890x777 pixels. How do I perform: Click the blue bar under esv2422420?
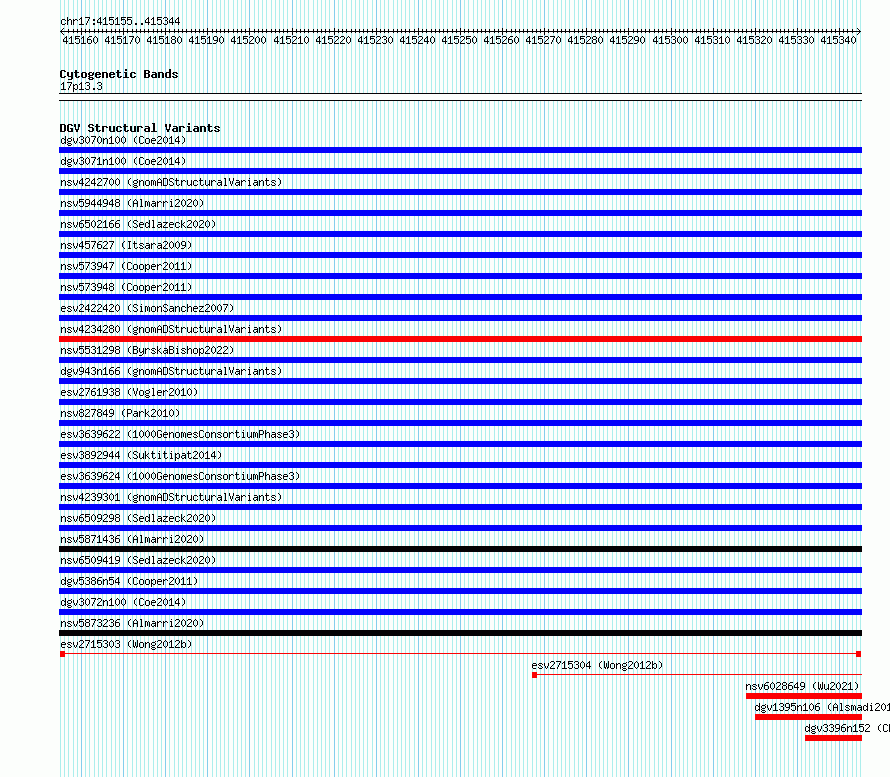coord(460,318)
